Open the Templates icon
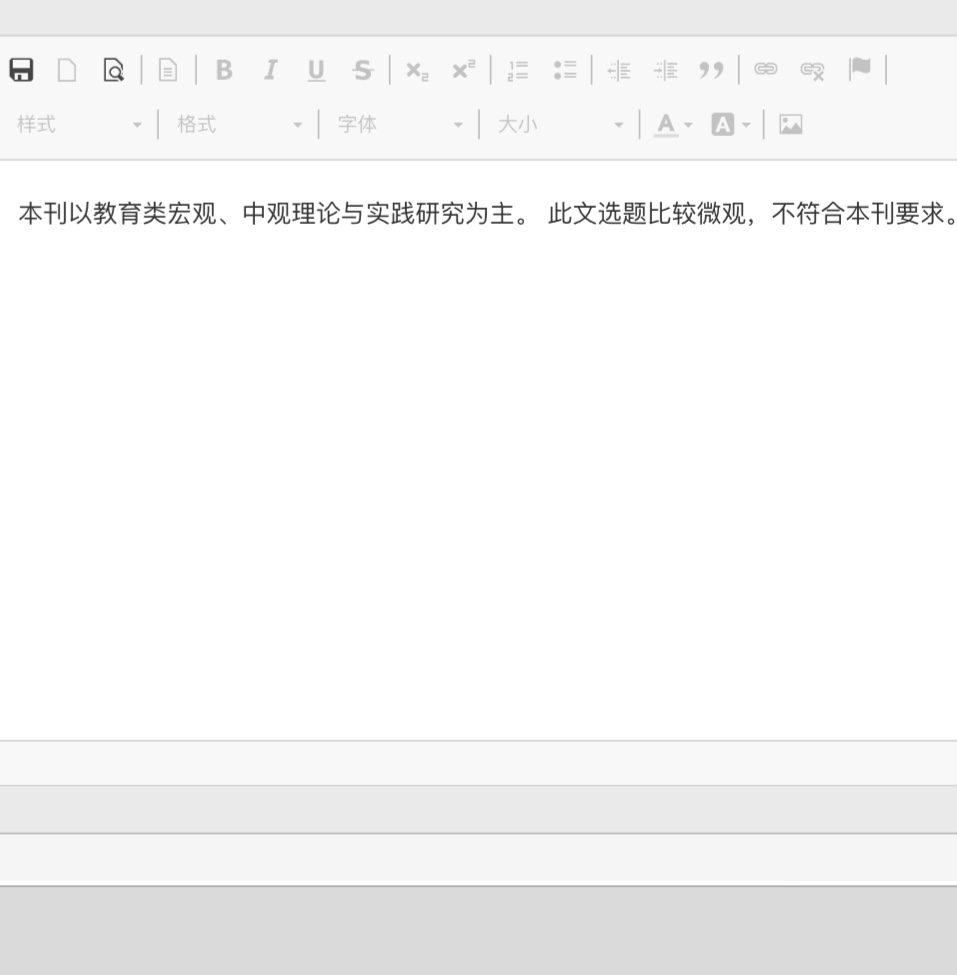This screenshot has width=957, height=975. (x=168, y=70)
